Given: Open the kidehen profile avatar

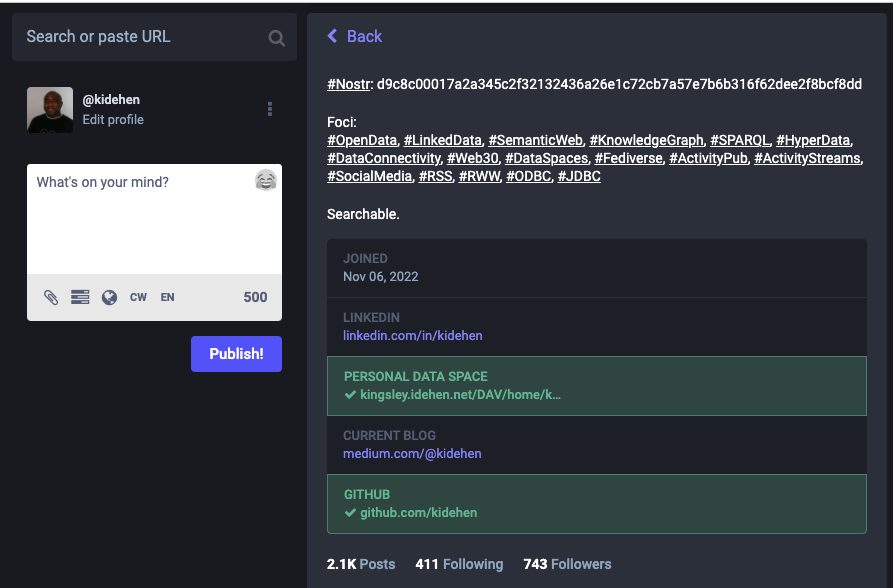Looking at the screenshot, I should [50, 110].
